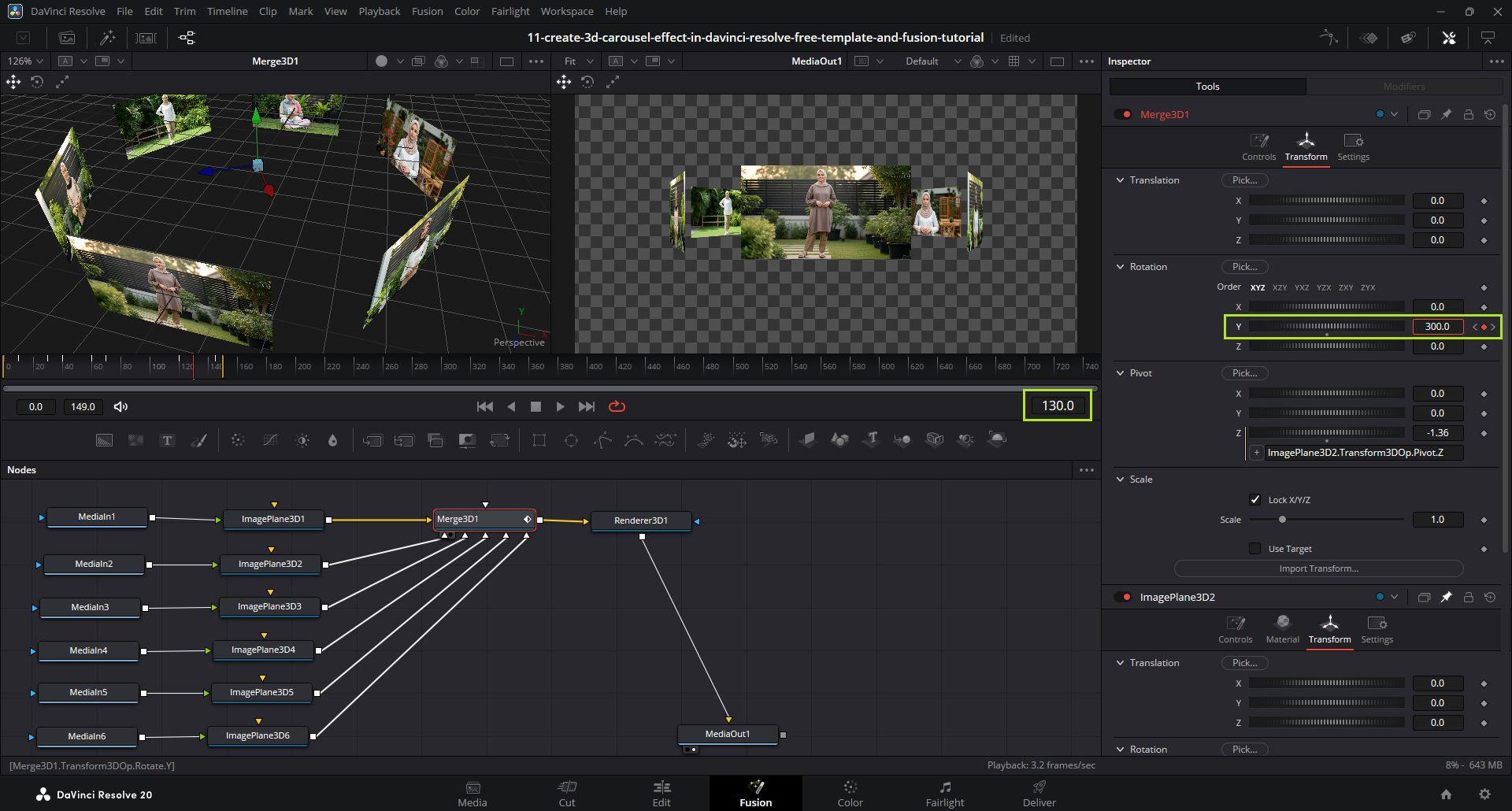Click the Import Transform button

click(x=1317, y=568)
